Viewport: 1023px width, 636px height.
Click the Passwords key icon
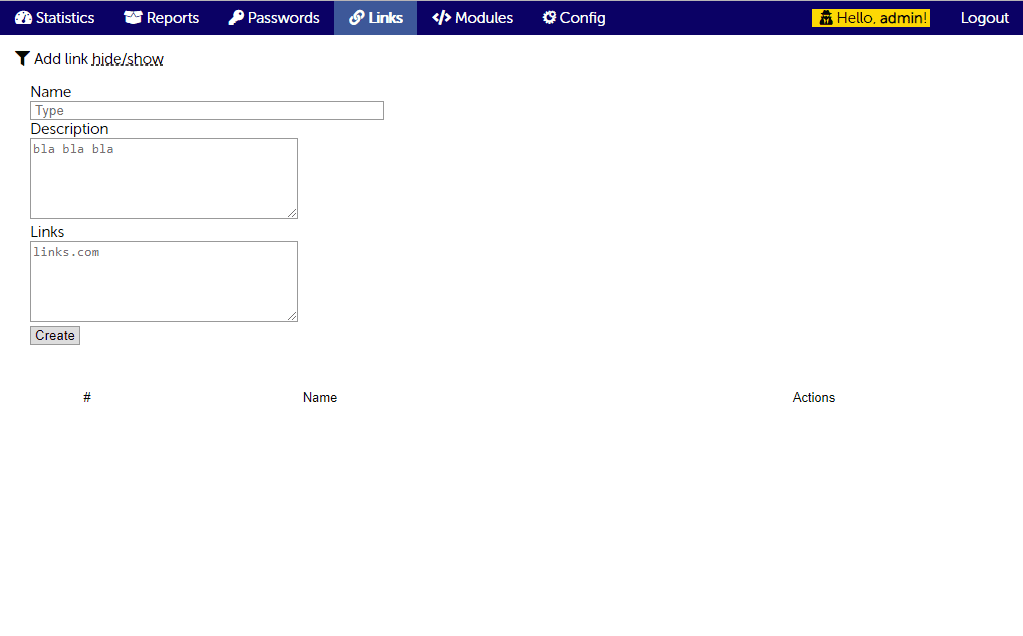235,17
